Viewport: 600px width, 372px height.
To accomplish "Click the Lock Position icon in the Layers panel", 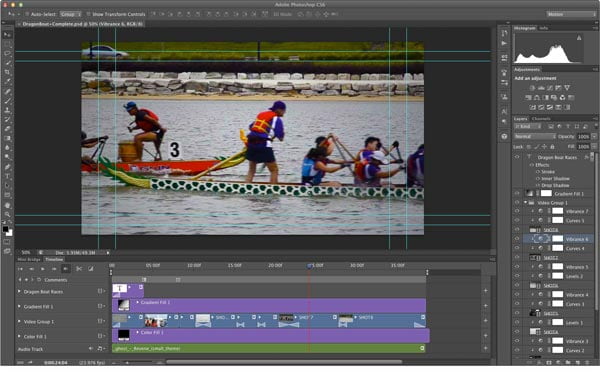I will (544, 147).
